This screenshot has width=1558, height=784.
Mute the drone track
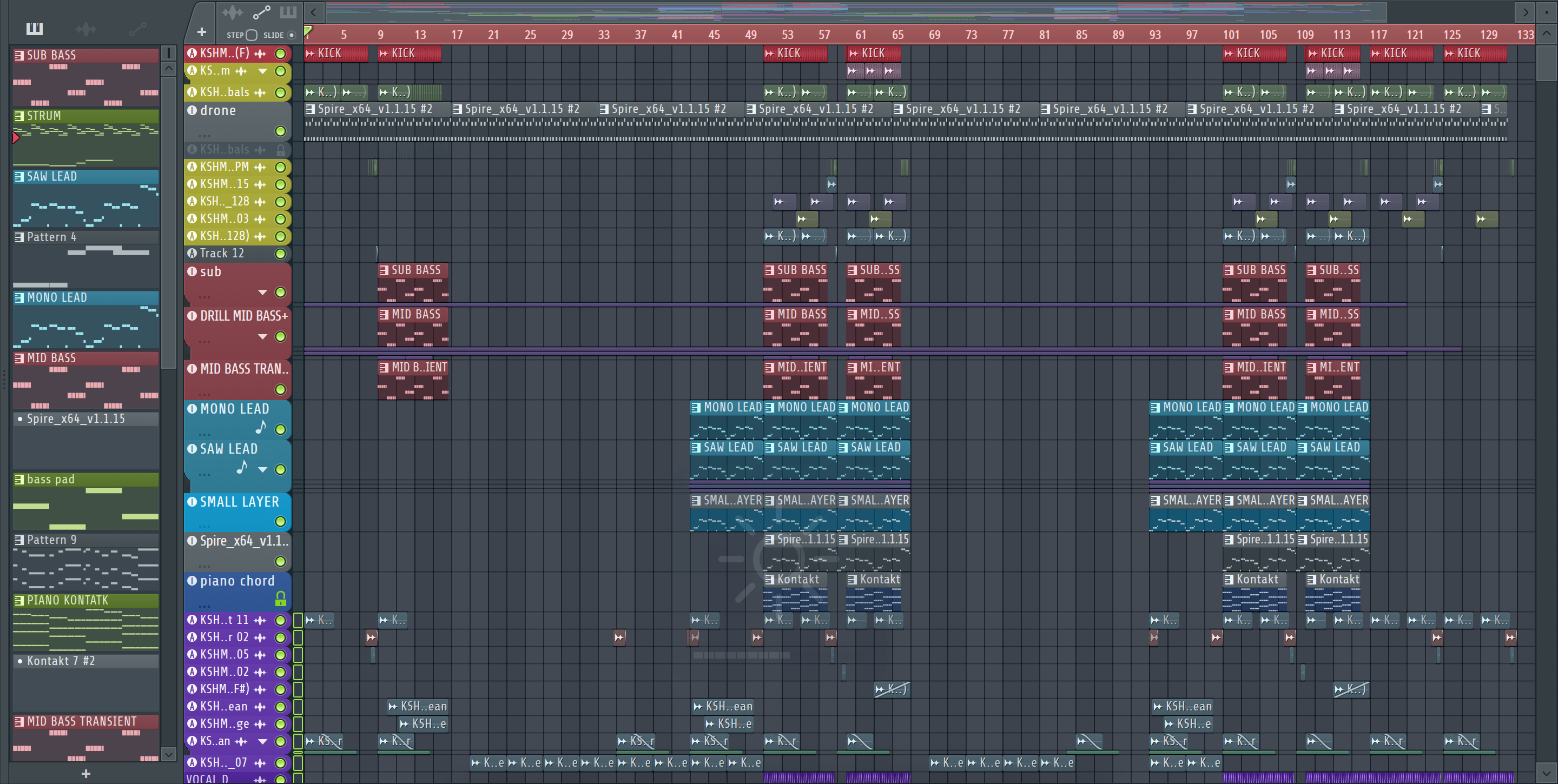click(280, 131)
